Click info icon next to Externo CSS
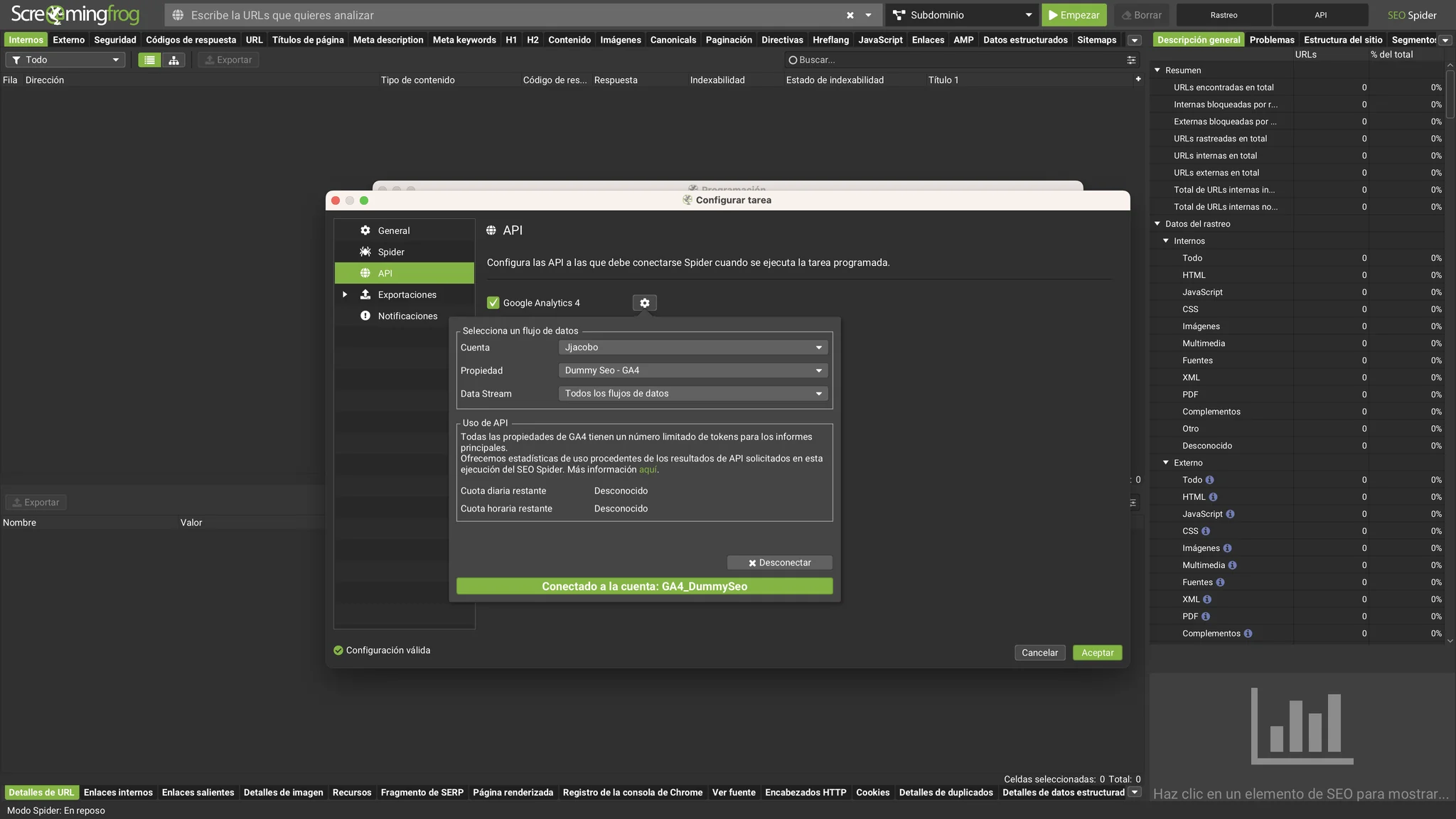Screen dimensions: 1456x819 1206,531
